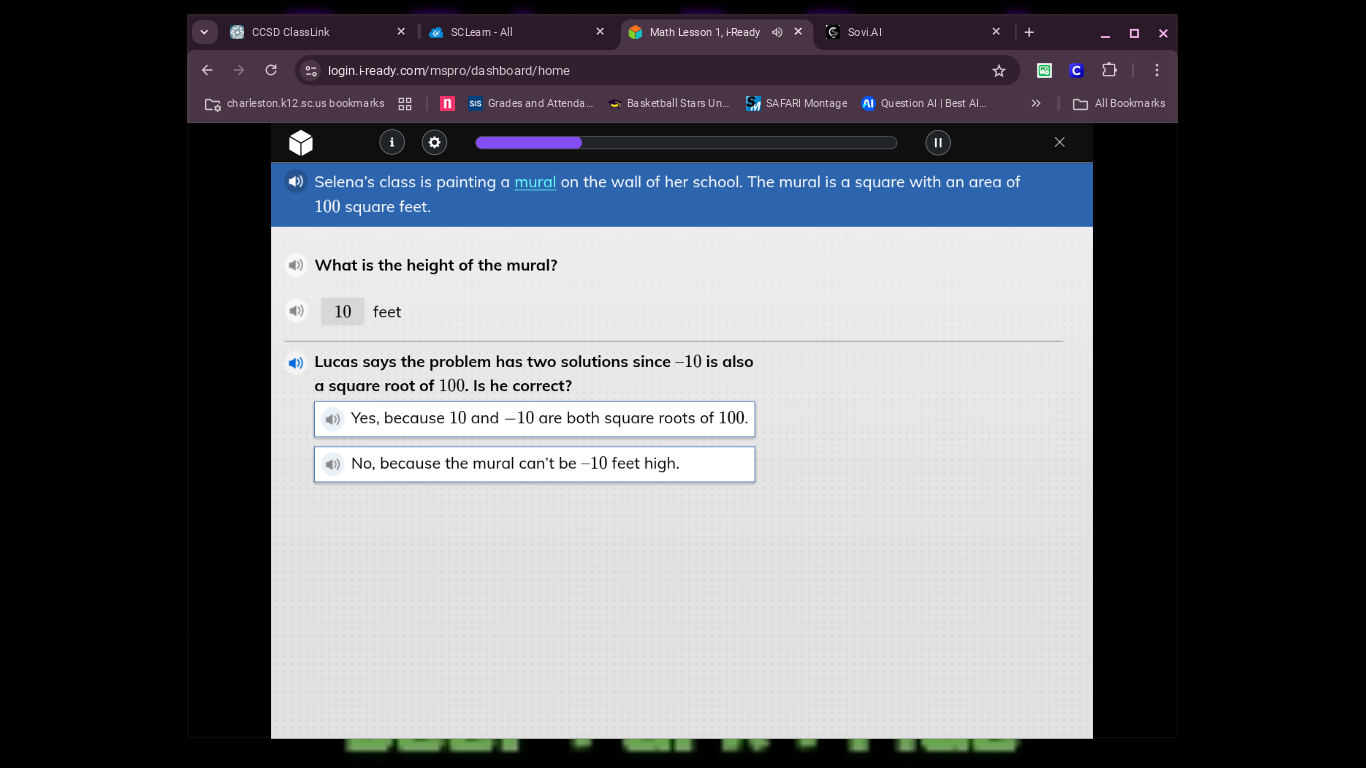Open the "mural" vocabulary link
This screenshot has width=1366, height=768.
click(535, 182)
